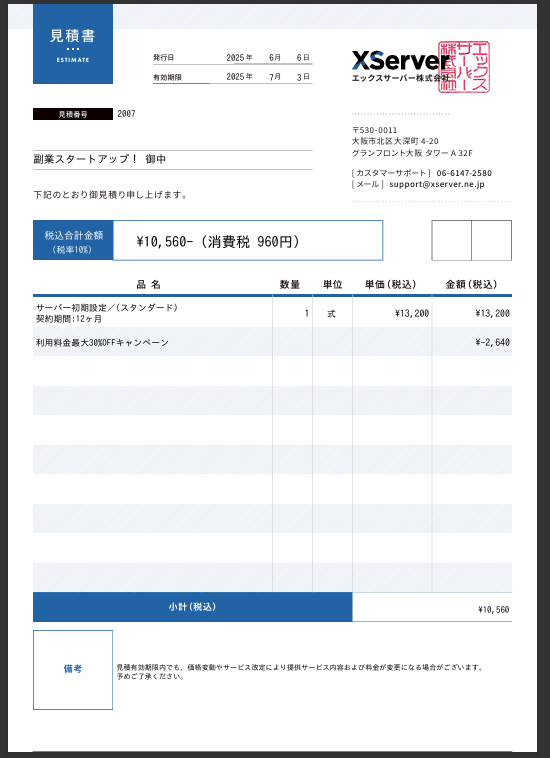Click the blue 見積書 ESTIMATE title block

pyautogui.click(x=73, y=44)
